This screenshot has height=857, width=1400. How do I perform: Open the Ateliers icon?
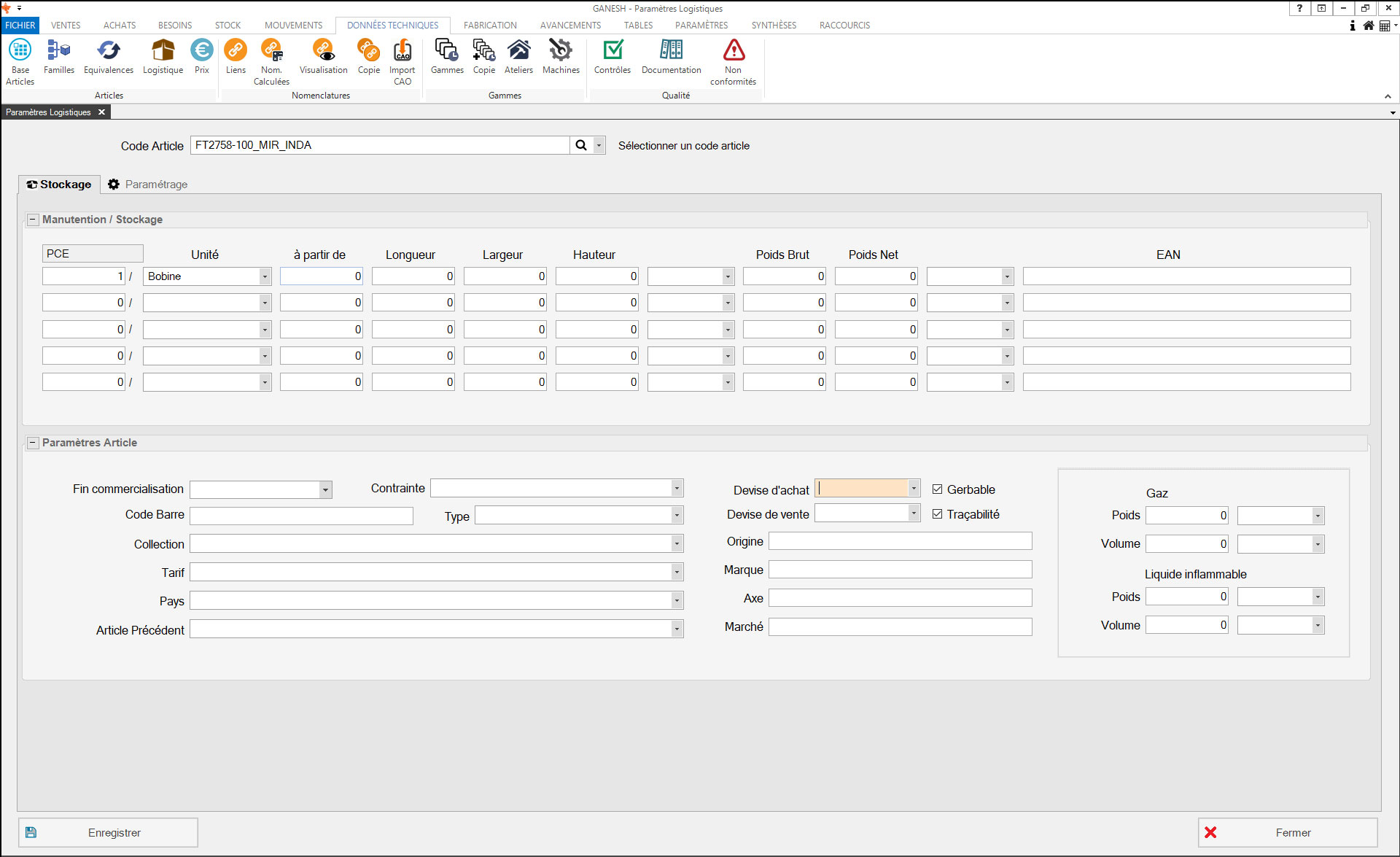pyautogui.click(x=518, y=51)
